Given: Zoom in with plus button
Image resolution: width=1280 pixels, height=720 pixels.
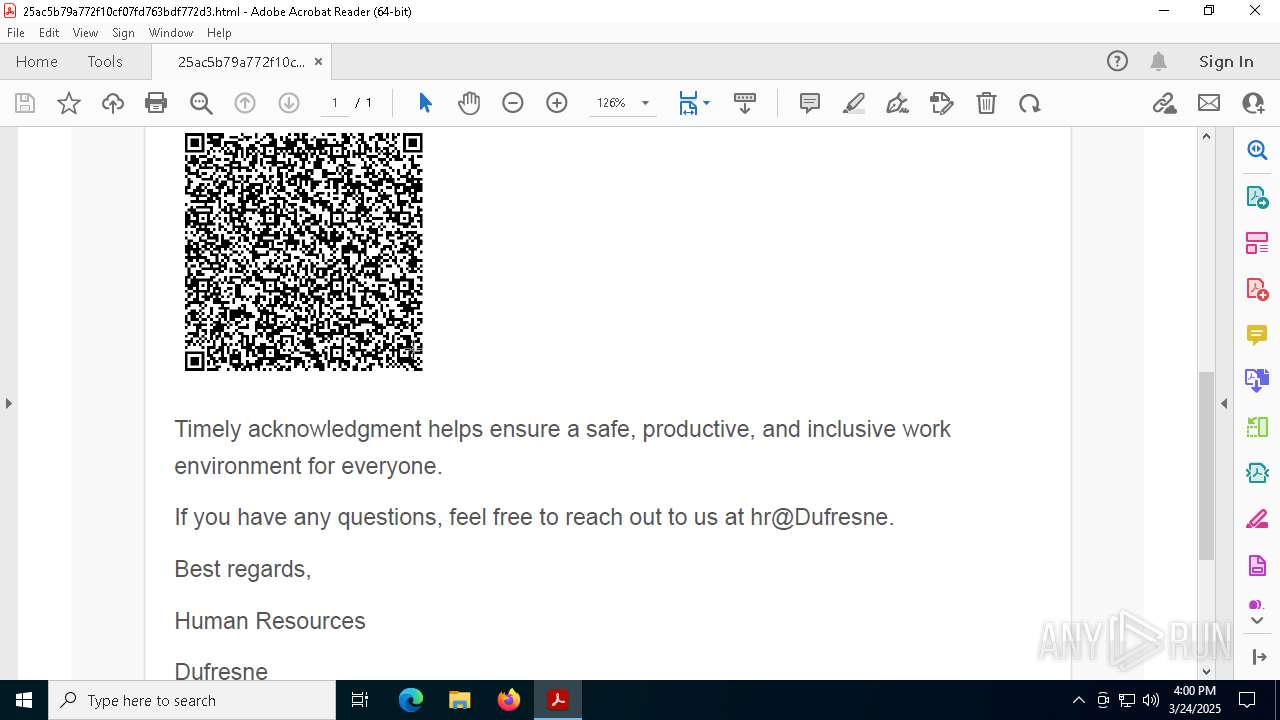Looking at the screenshot, I should (x=557, y=103).
